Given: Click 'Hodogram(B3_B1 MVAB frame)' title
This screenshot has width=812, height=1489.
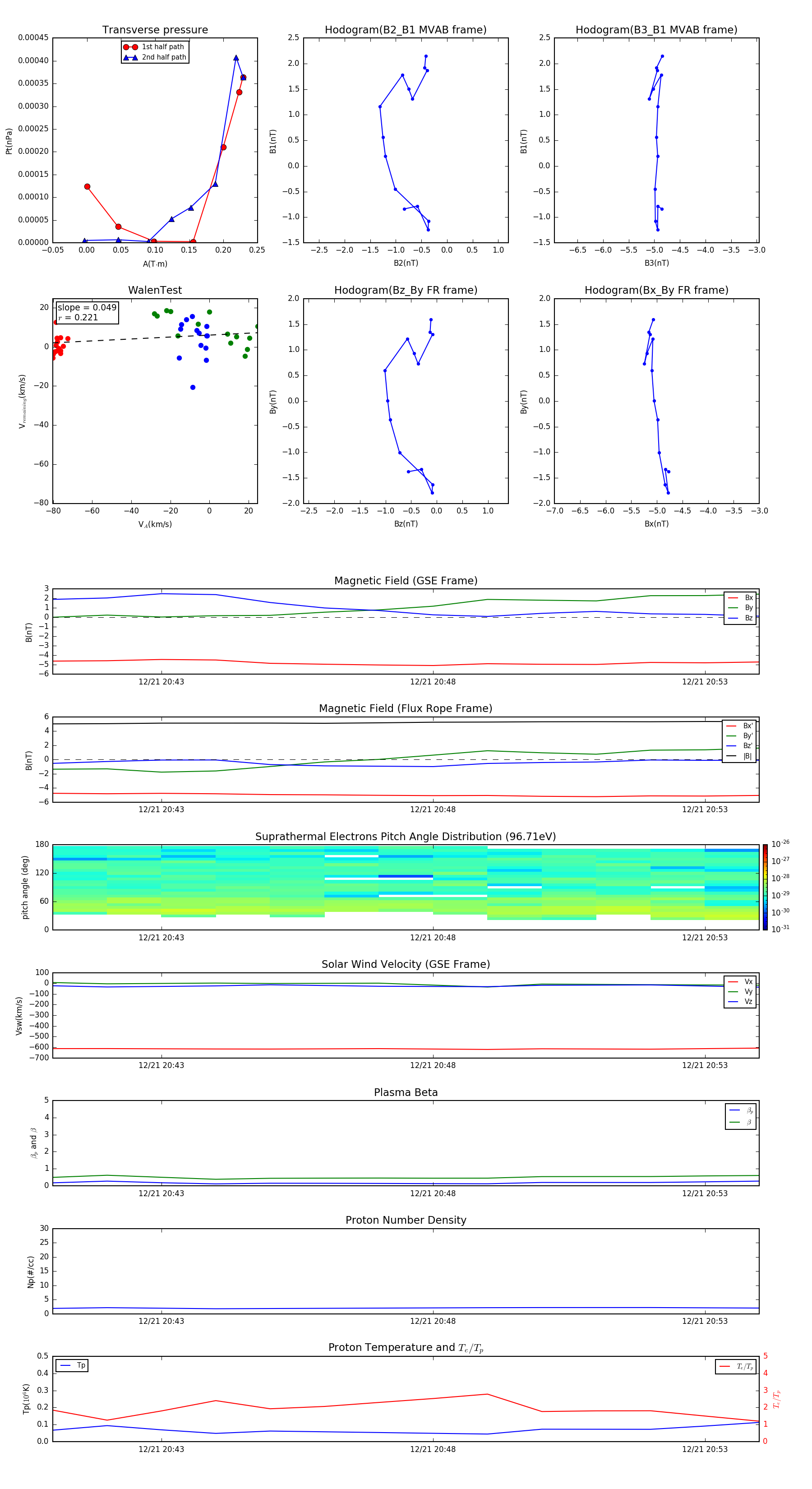Looking at the screenshot, I should click(656, 30).
